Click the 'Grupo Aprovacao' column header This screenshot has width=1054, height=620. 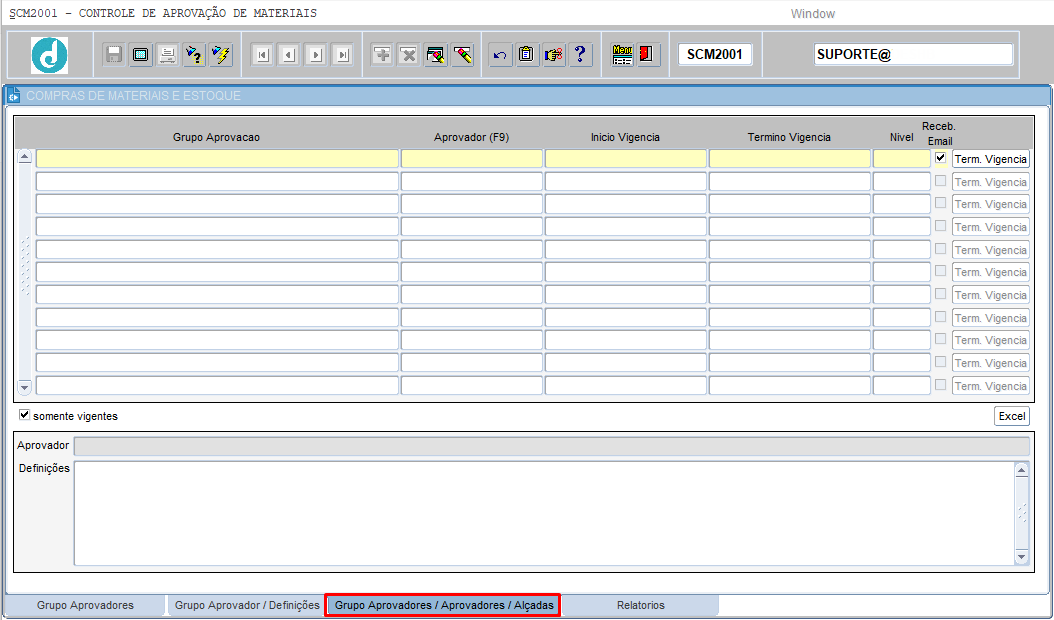click(216, 137)
